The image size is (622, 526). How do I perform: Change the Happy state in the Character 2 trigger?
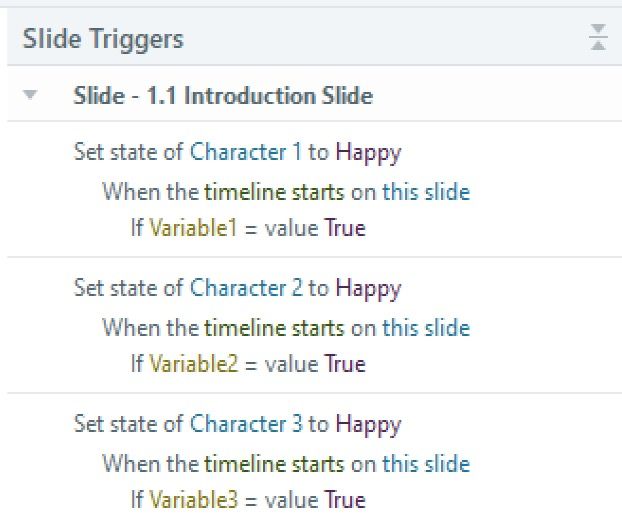[x=368, y=289]
